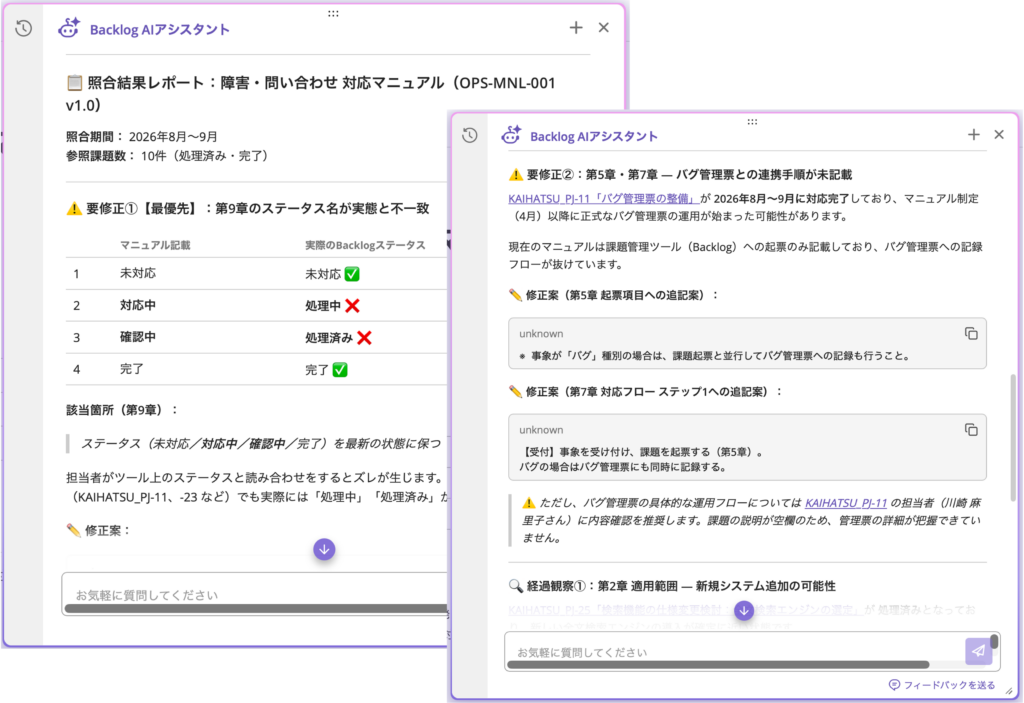Click the 修正案 label in the back window
This screenshot has width=1024, height=703.
coord(99,531)
